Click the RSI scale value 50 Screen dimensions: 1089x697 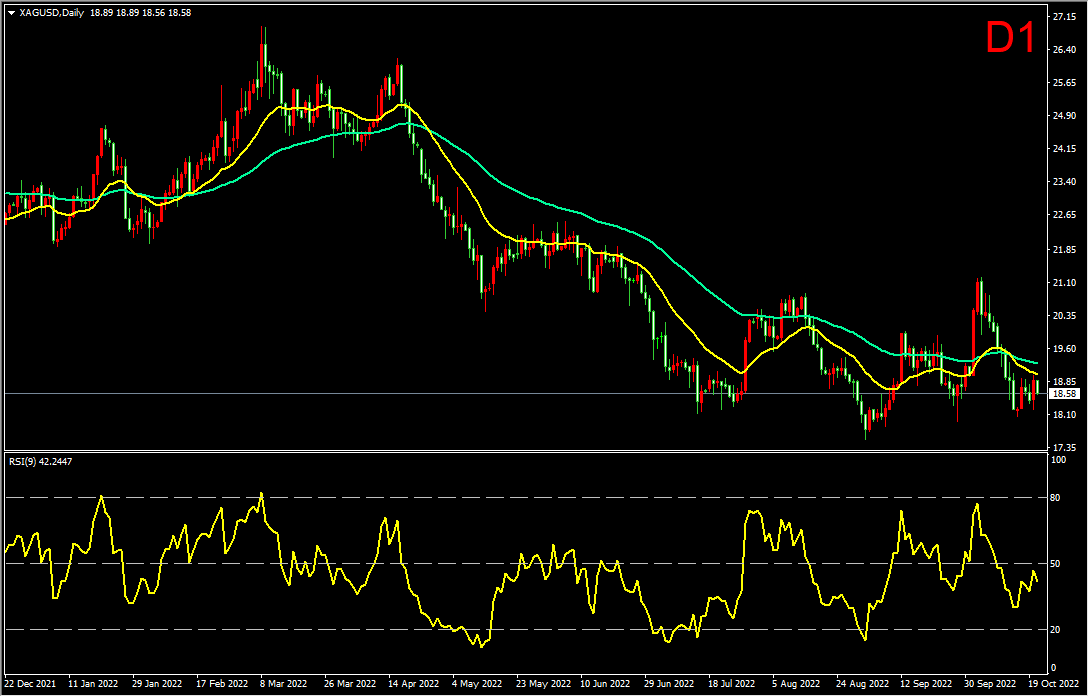click(x=1055, y=564)
